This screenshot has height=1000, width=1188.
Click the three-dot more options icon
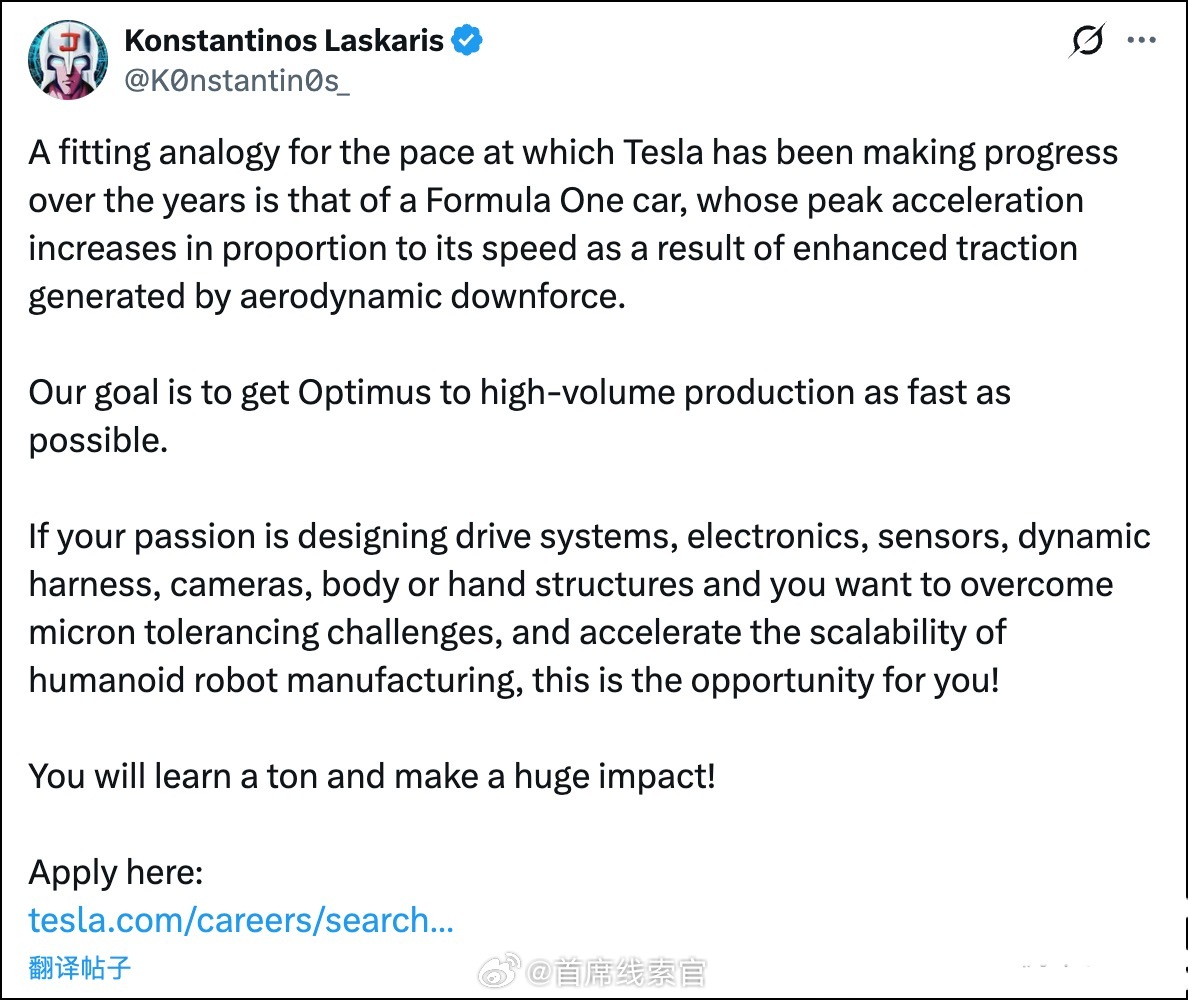[1143, 40]
